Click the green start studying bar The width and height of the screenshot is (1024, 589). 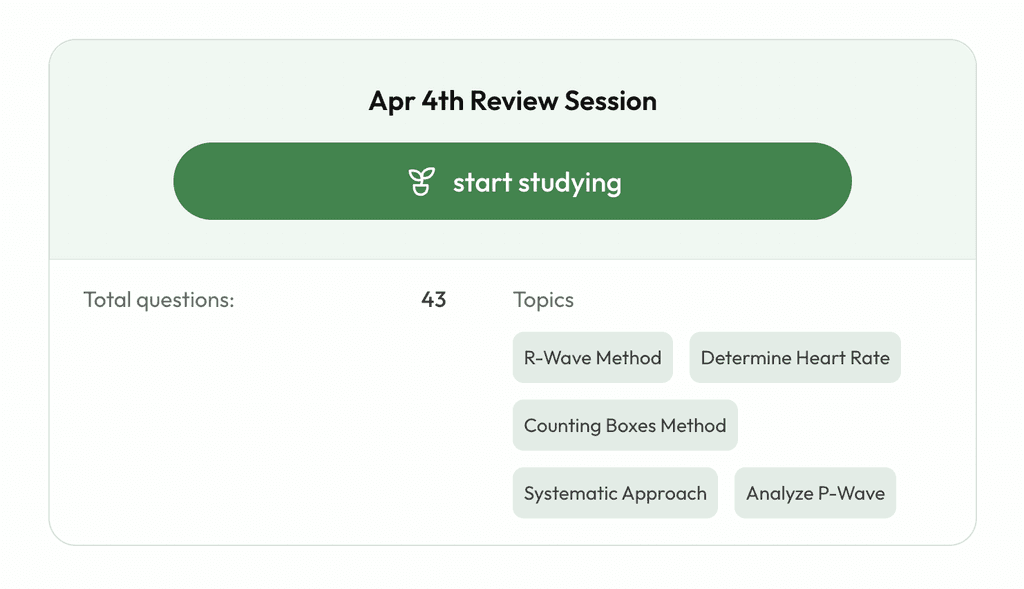512,181
